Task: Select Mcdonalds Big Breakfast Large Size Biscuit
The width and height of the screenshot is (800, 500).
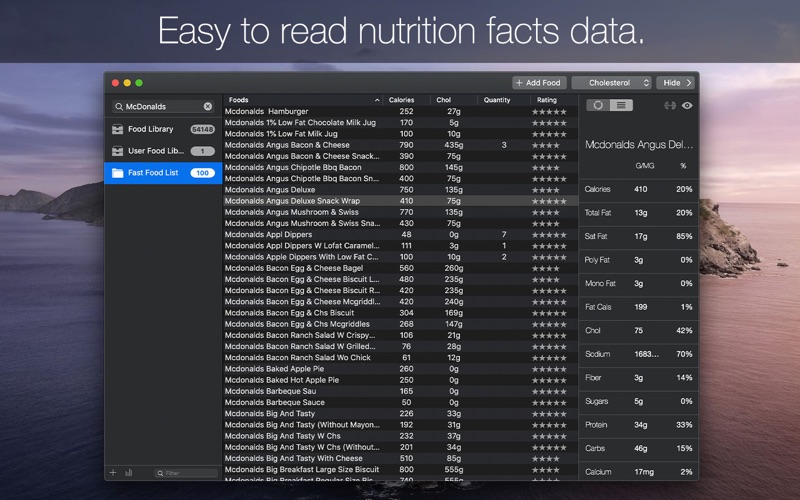Action: (401, 469)
